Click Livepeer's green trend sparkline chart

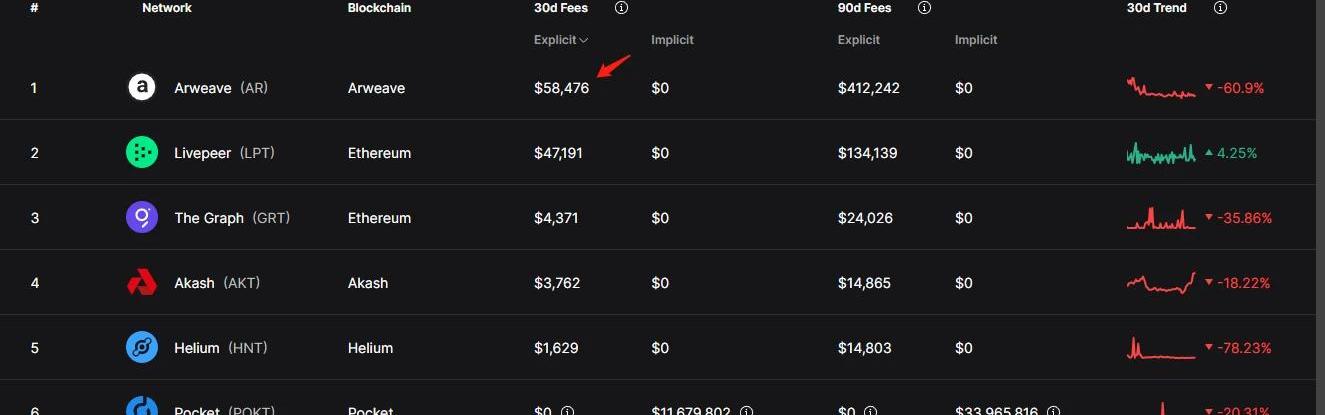pos(1161,153)
